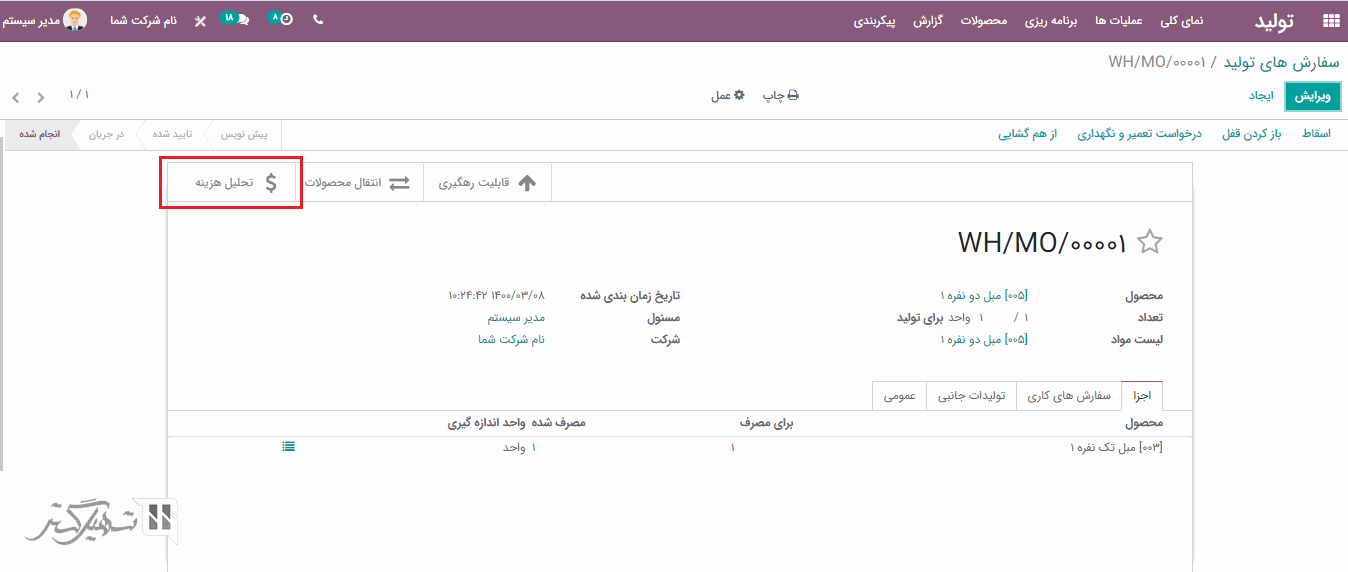Click the debug tools icon next to the company name
The width and height of the screenshot is (1348, 572).
click(x=200, y=20)
